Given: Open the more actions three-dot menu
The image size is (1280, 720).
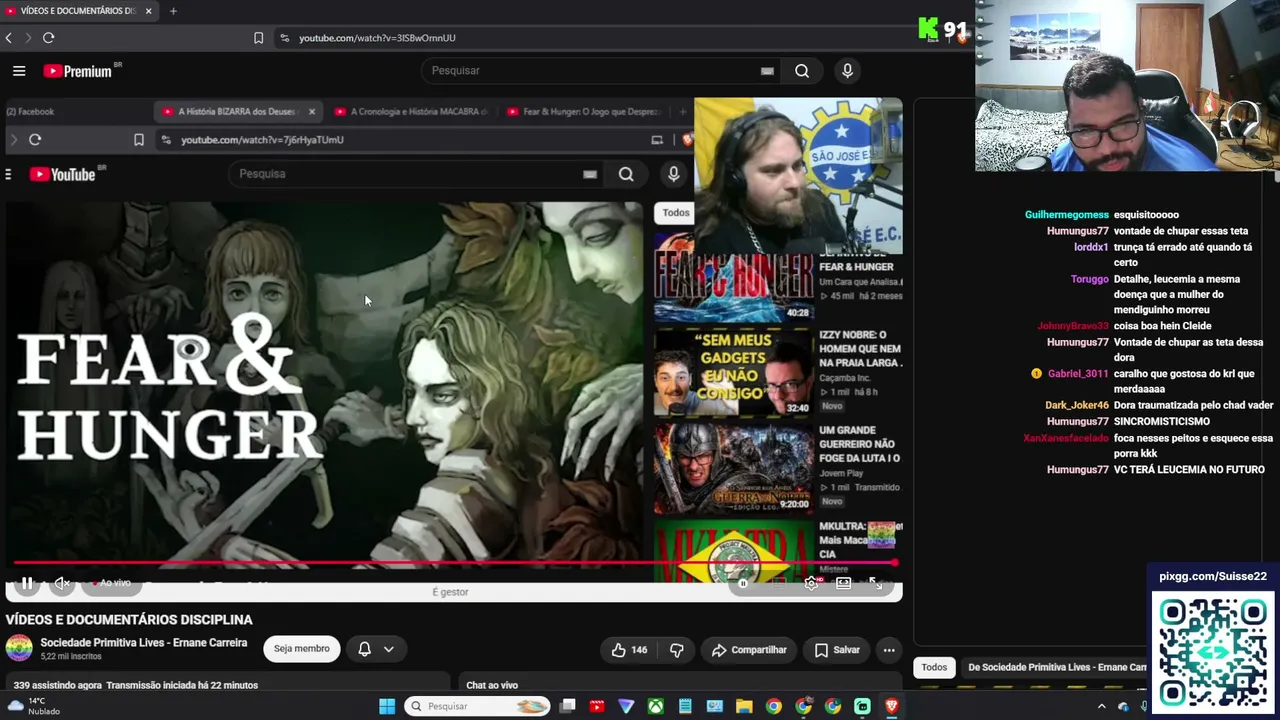Looking at the screenshot, I should click(x=888, y=650).
